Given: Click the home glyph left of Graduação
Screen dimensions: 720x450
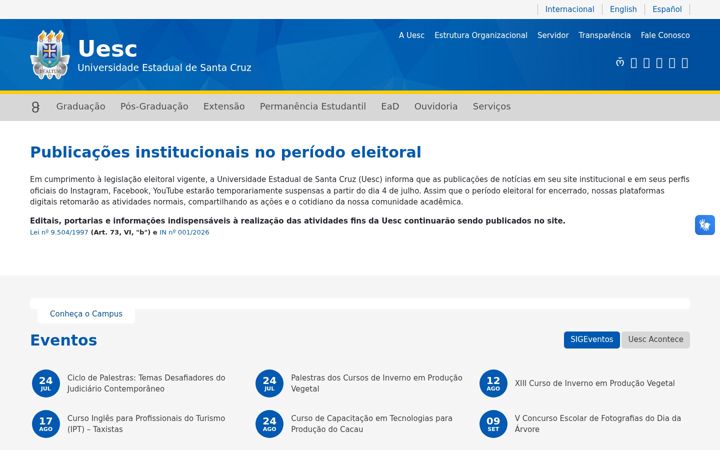Looking at the screenshot, I should (35, 107).
